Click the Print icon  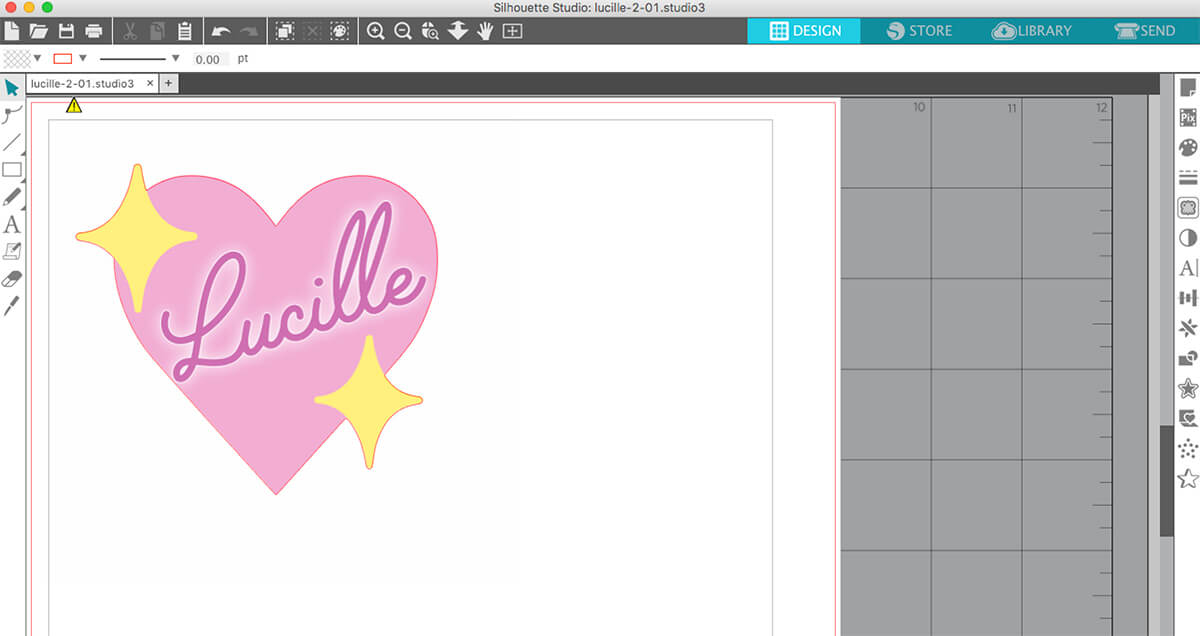pos(93,31)
